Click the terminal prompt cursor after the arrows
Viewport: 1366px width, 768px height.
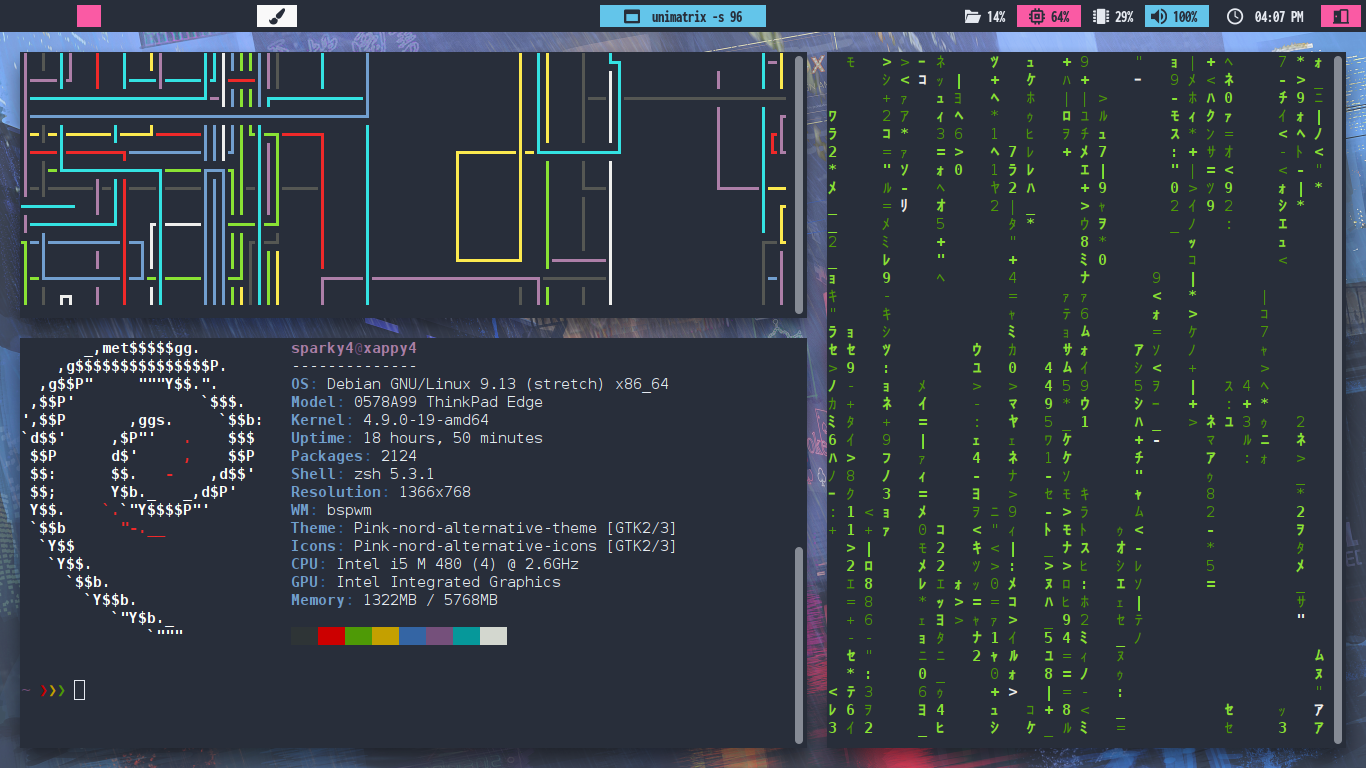click(x=80, y=690)
